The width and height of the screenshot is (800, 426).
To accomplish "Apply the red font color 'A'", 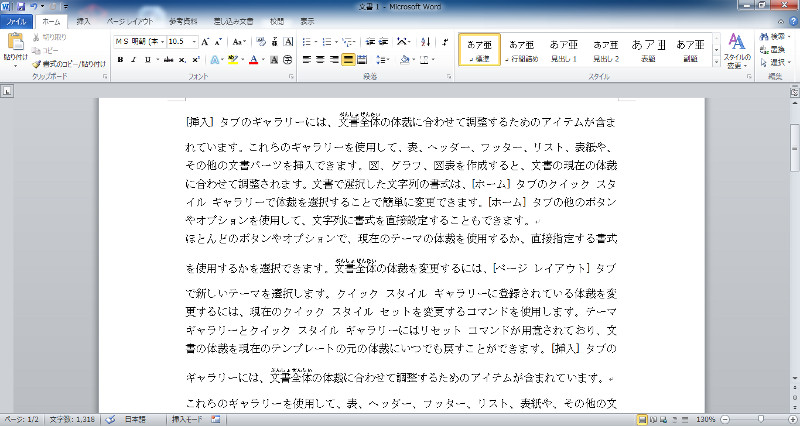I will [254, 60].
